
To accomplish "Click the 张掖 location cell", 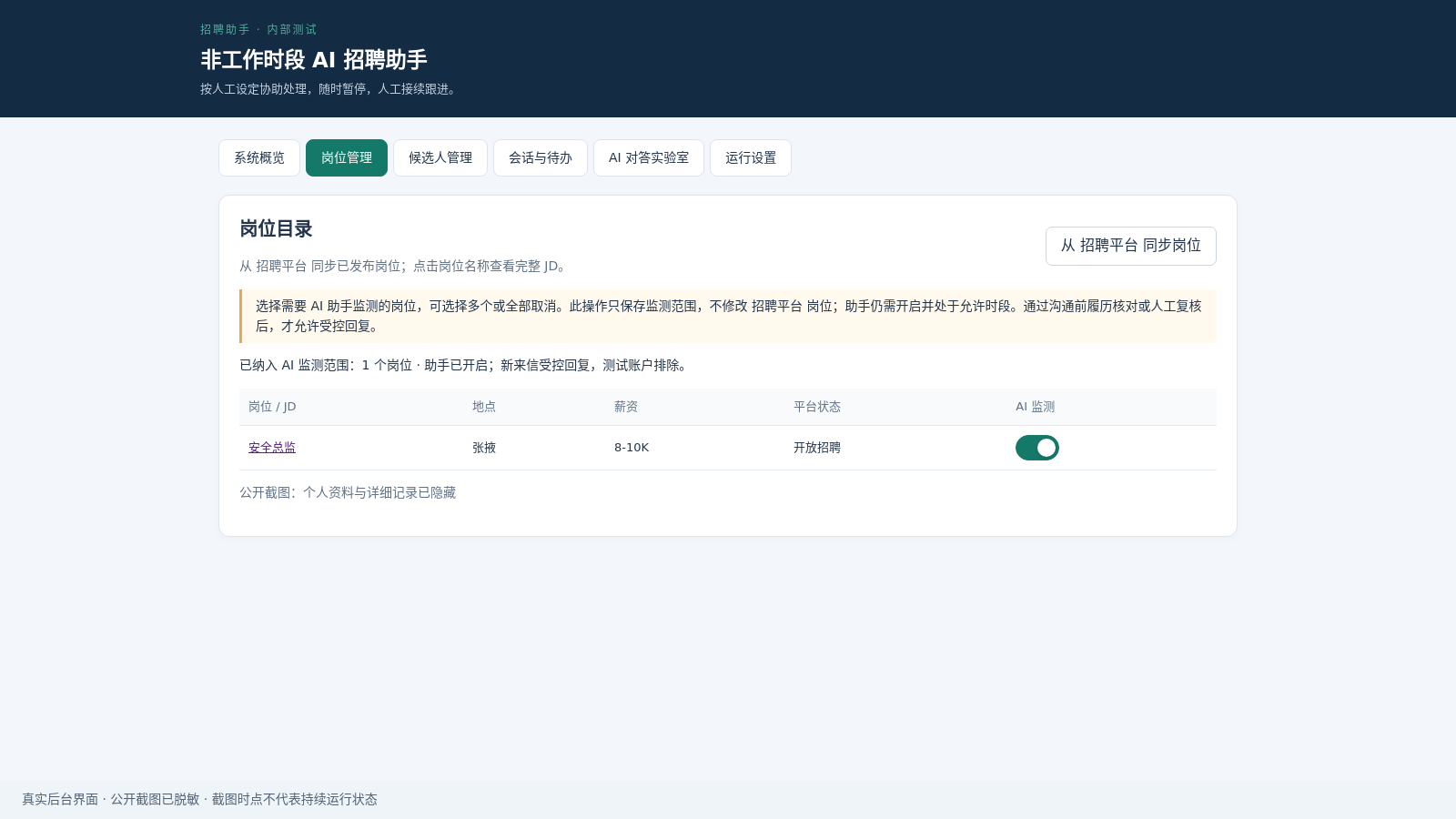I will [484, 448].
